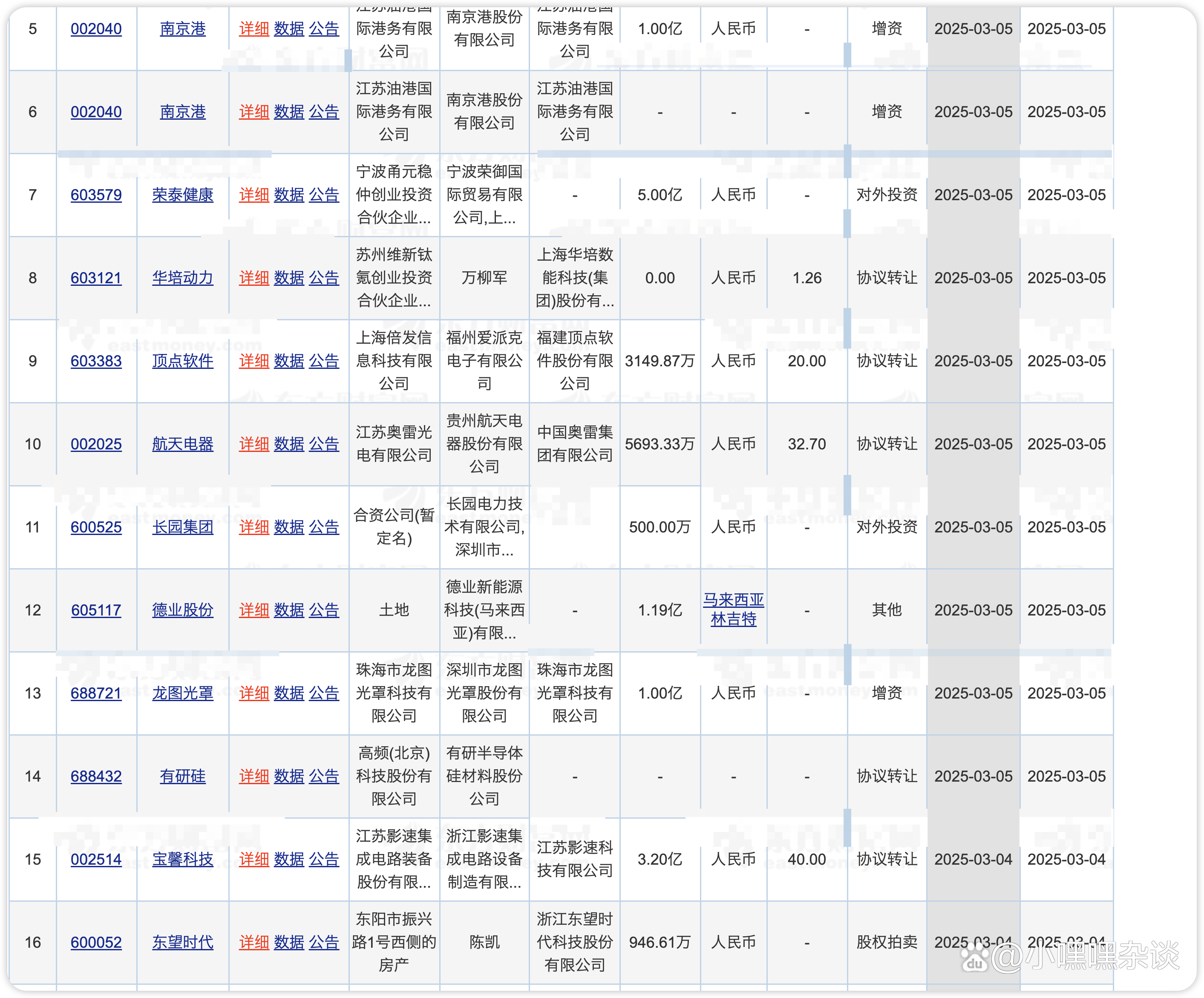Click 数据 link in row 14 有研硅

[x=289, y=776]
